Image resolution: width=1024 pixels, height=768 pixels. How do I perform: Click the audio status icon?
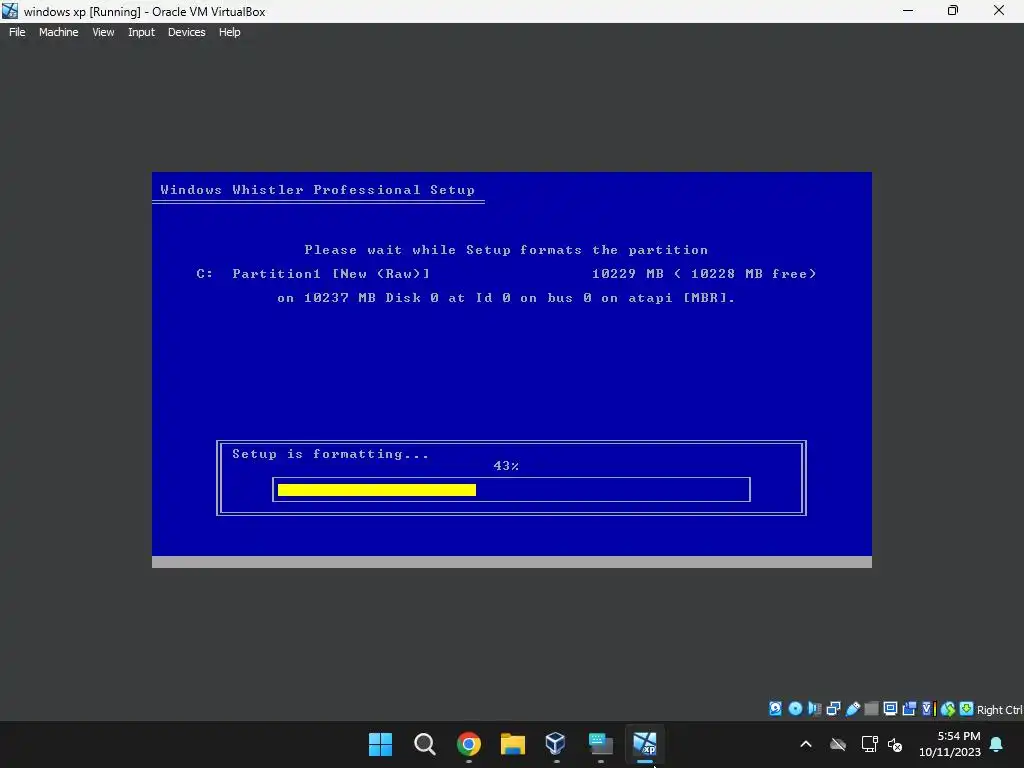point(814,709)
